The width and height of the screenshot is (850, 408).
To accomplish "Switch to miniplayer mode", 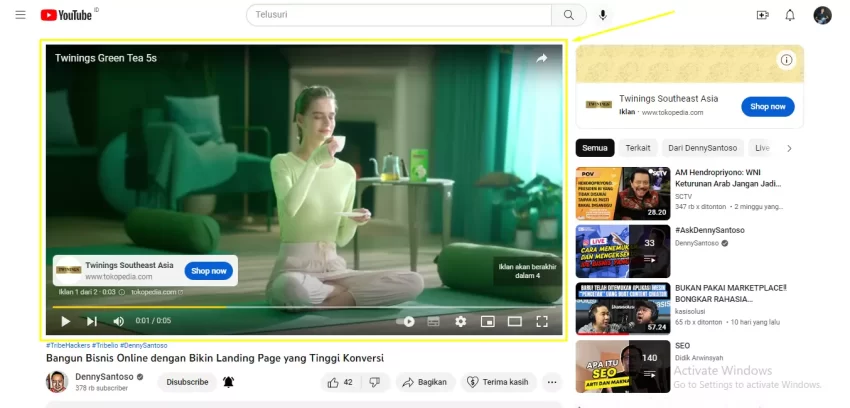I will pos(488,321).
